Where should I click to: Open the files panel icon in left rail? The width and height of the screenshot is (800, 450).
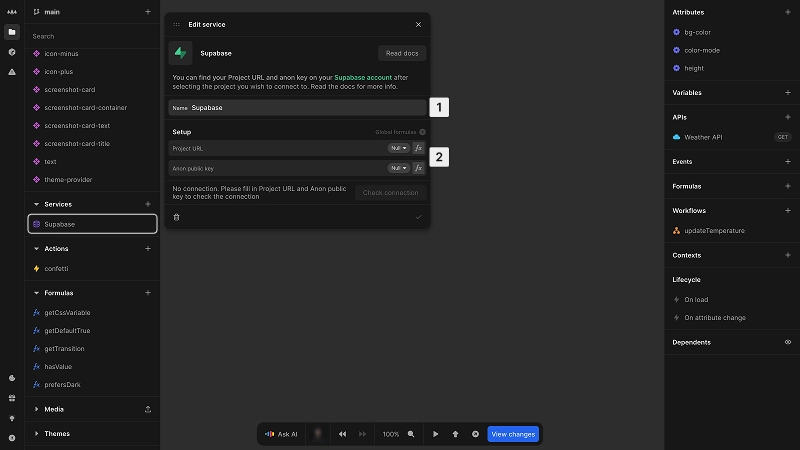[12, 32]
